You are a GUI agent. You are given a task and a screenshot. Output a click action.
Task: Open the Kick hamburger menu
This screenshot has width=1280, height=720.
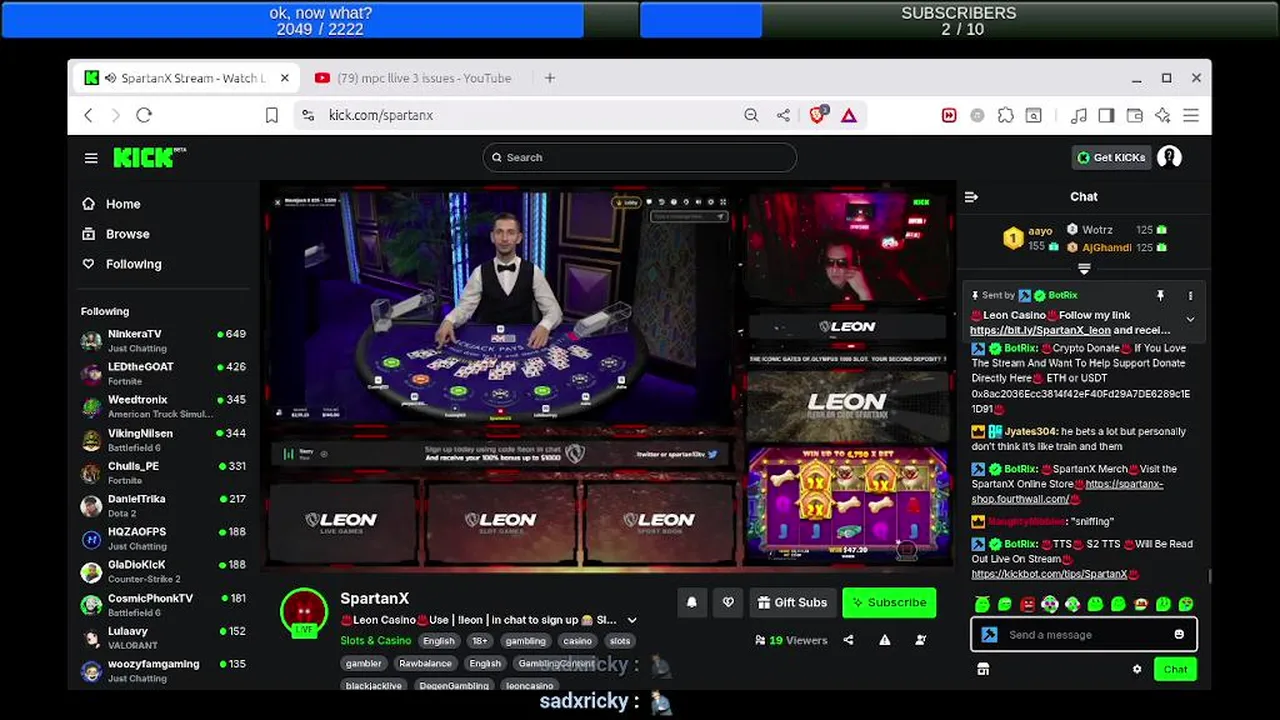[x=91, y=158]
